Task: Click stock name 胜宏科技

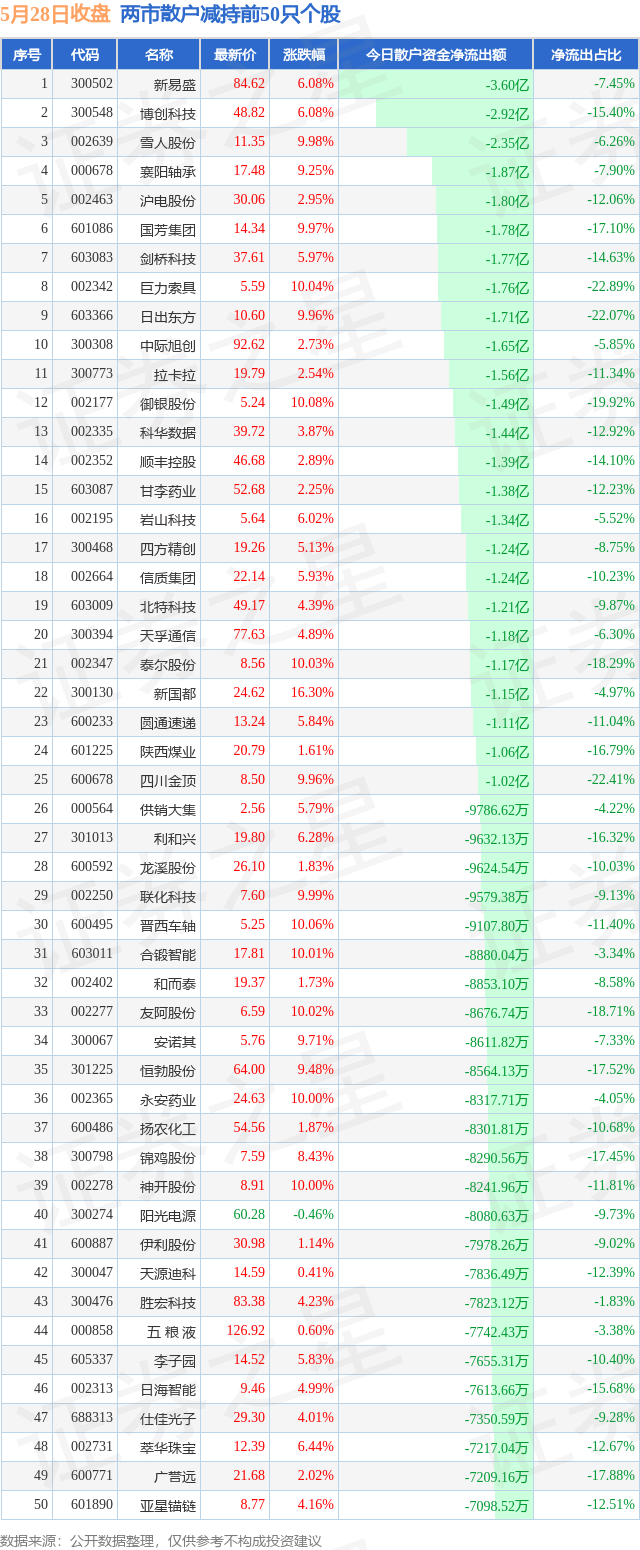Action: [168, 1302]
